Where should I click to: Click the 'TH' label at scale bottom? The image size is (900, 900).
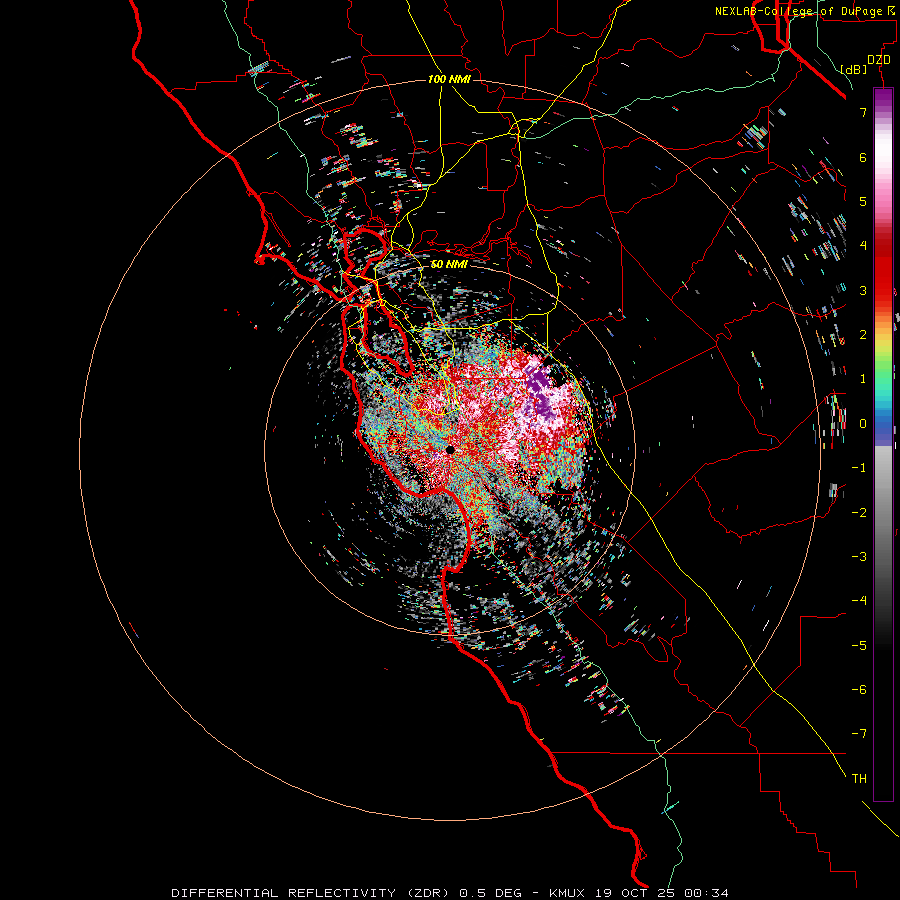coord(859,779)
